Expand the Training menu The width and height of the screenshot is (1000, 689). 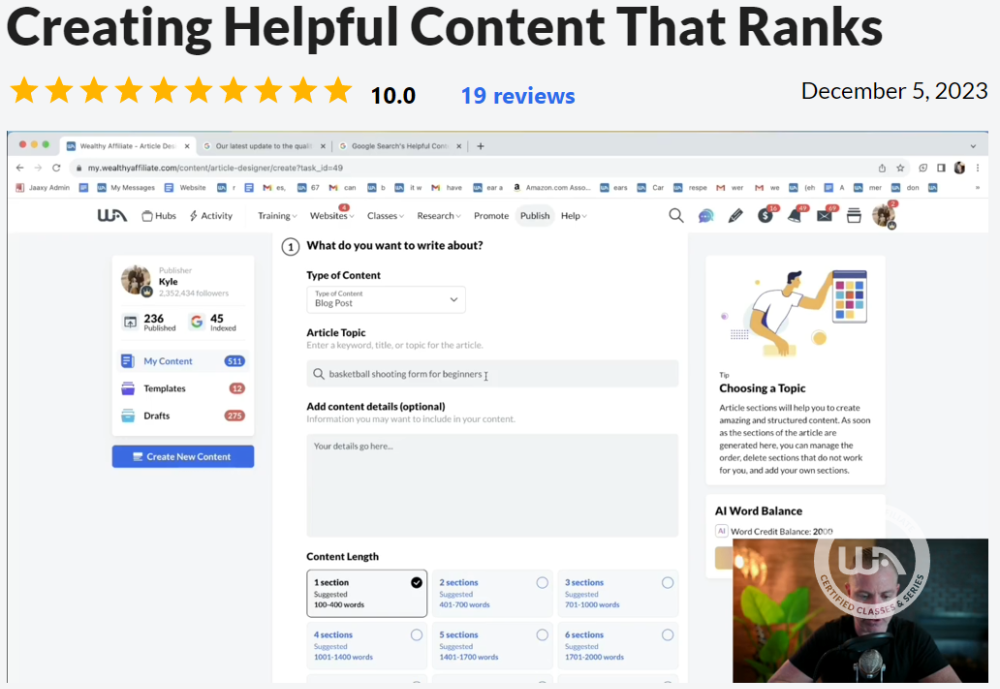click(x=277, y=216)
